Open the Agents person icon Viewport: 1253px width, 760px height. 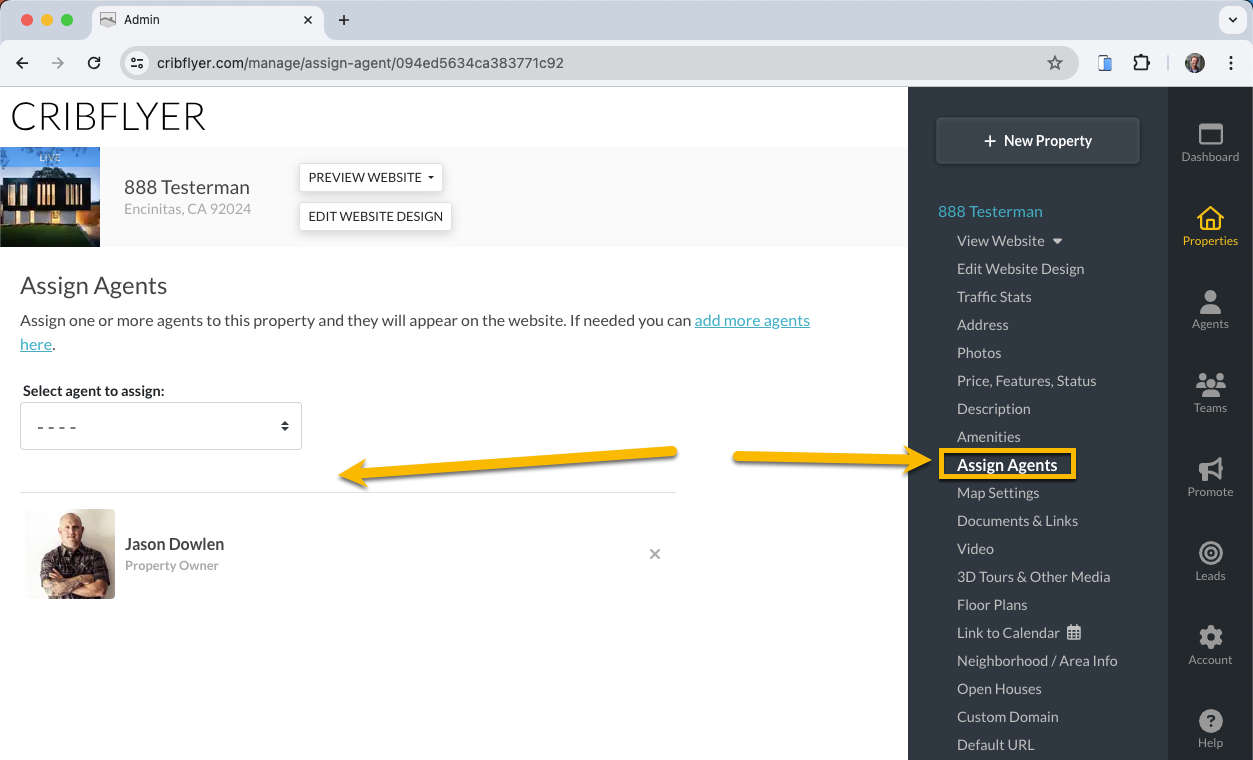(x=1210, y=301)
